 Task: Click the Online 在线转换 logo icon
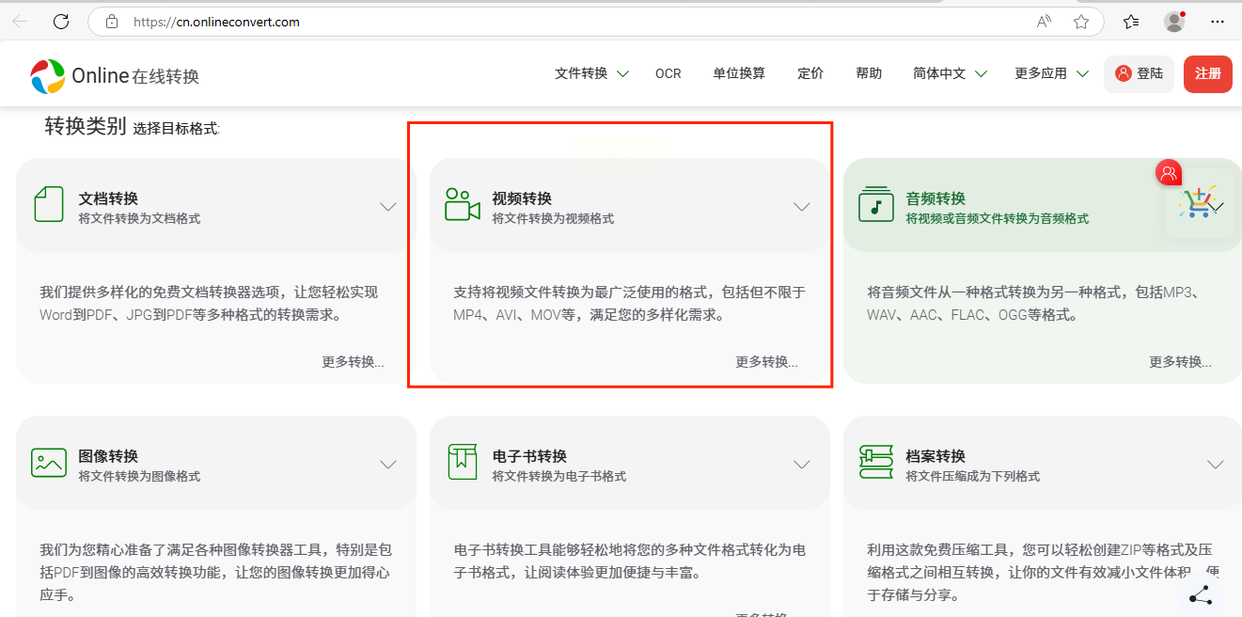tap(47, 75)
